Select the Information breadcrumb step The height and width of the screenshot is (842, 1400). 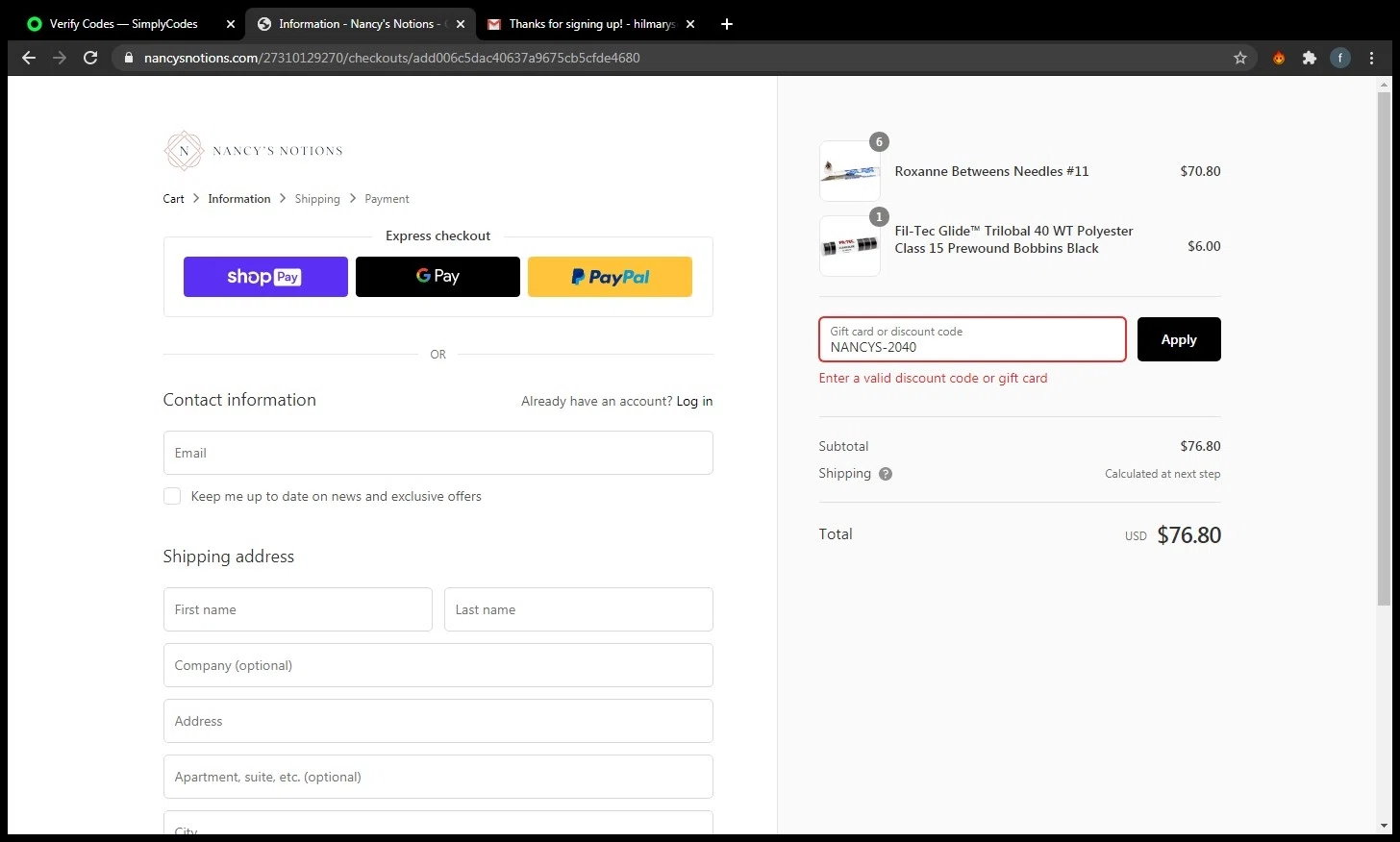(239, 199)
